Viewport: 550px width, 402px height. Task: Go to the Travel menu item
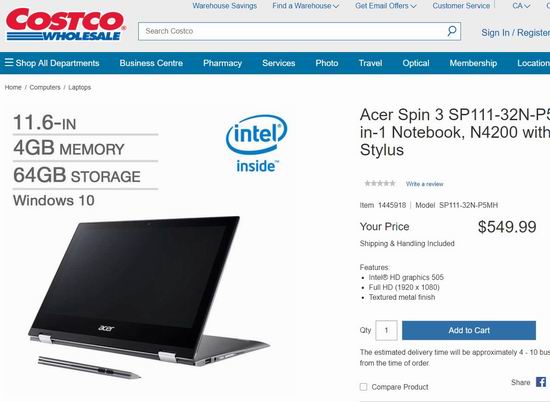(x=370, y=63)
